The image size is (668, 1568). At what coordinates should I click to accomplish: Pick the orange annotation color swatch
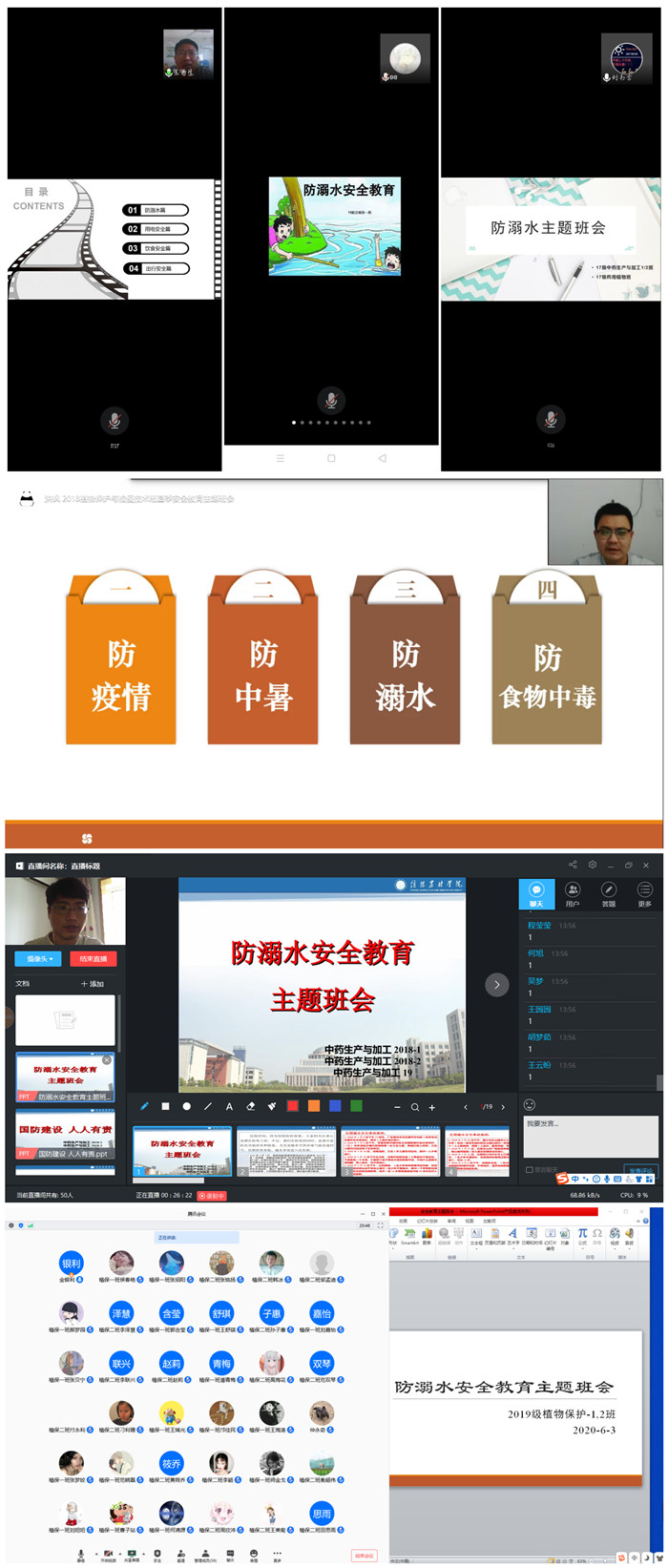[x=314, y=1107]
